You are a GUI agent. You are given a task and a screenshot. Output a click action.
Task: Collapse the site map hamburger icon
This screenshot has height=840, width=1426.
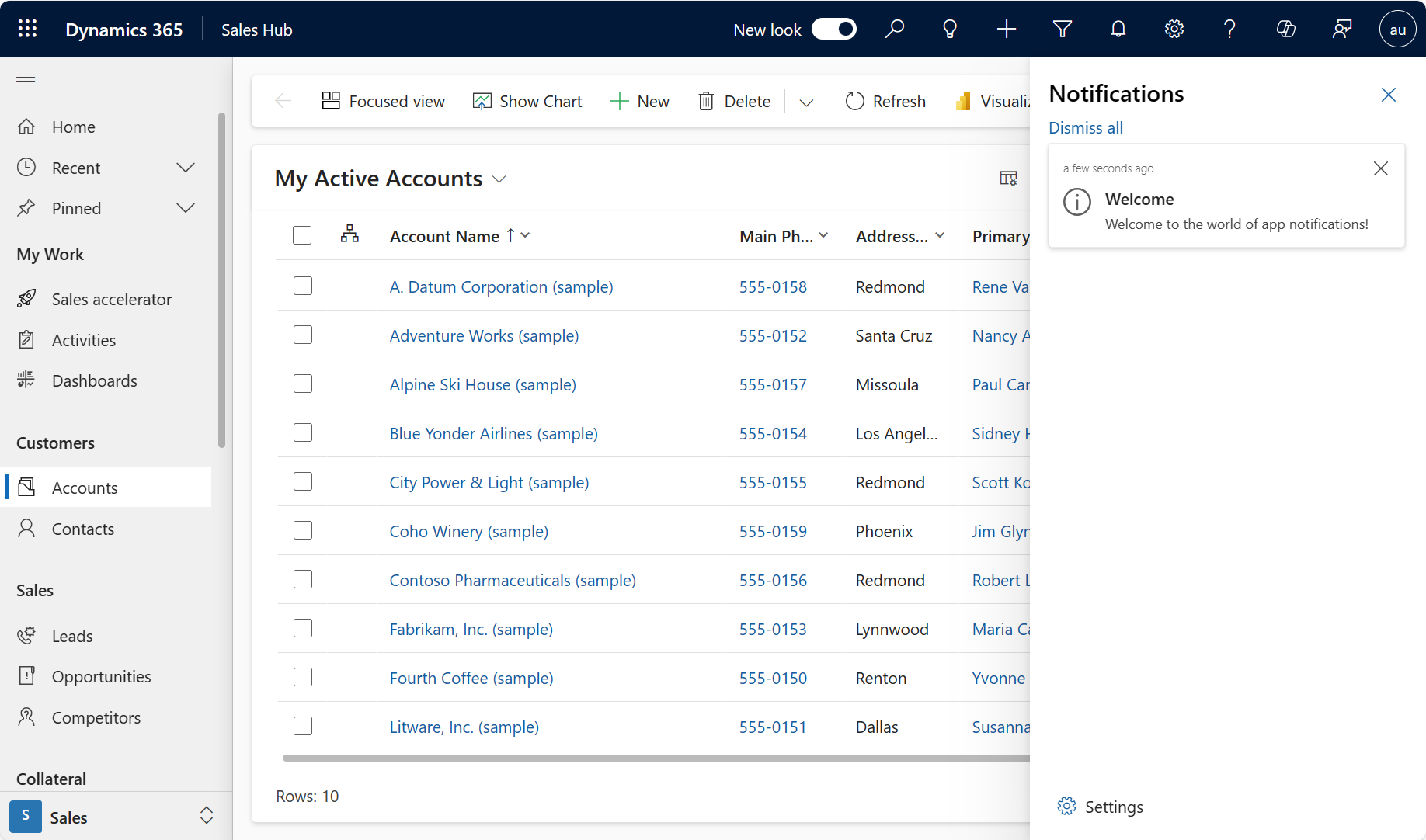click(26, 81)
